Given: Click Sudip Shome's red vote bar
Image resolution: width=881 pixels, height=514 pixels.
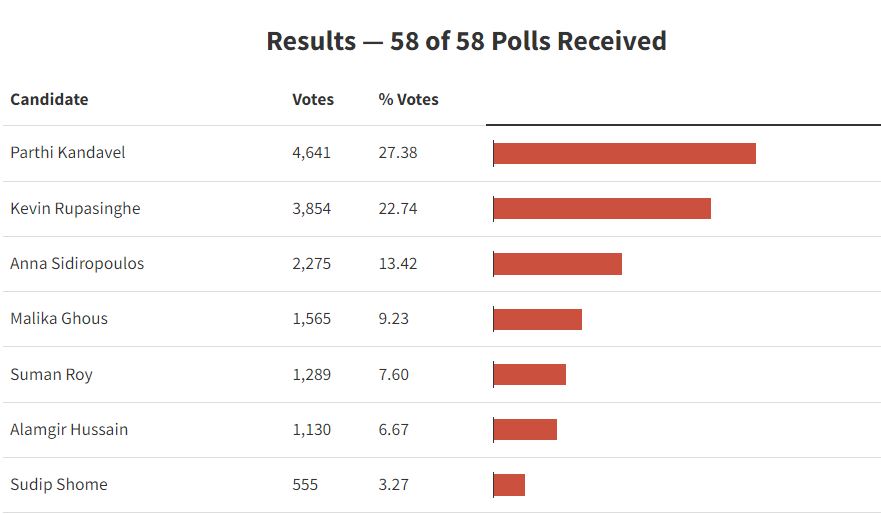Looking at the screenshot, I should click(x=510, y=485).
